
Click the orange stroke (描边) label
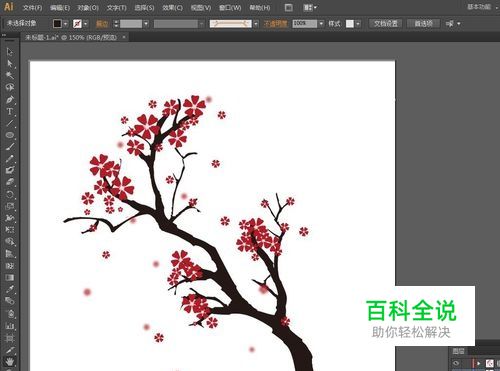[102, 24]
